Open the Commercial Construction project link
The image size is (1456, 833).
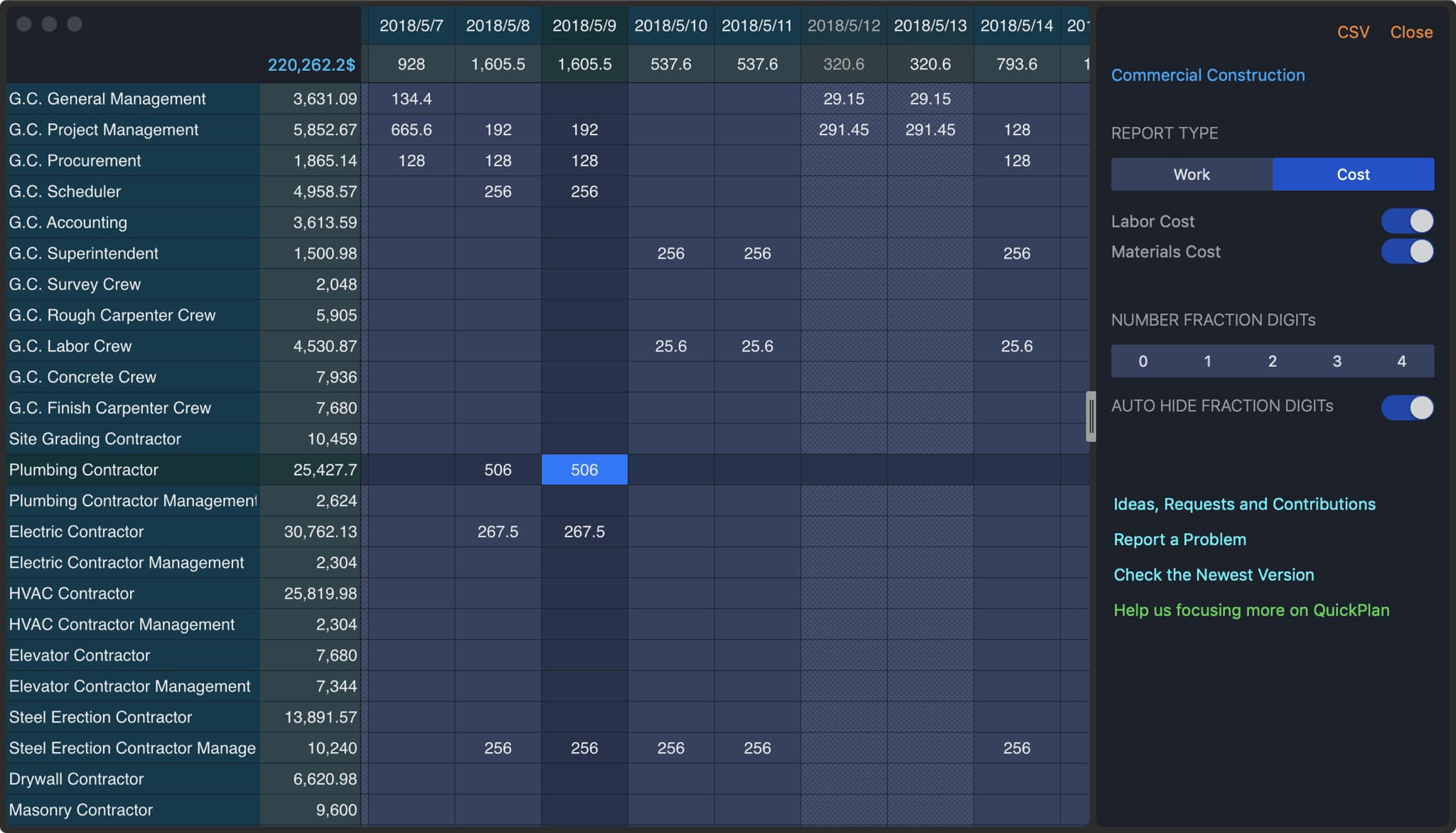point(1208,75)
